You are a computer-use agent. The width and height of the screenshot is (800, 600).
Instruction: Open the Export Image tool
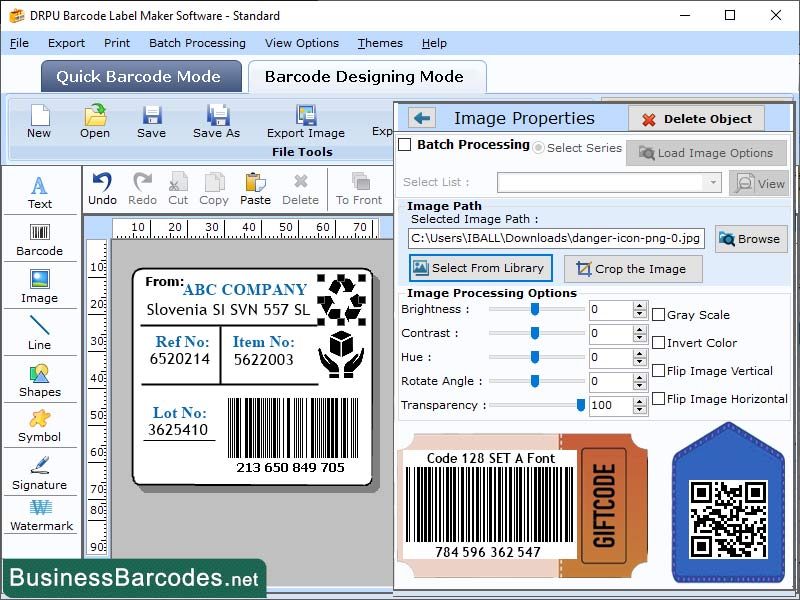[306, 122]
